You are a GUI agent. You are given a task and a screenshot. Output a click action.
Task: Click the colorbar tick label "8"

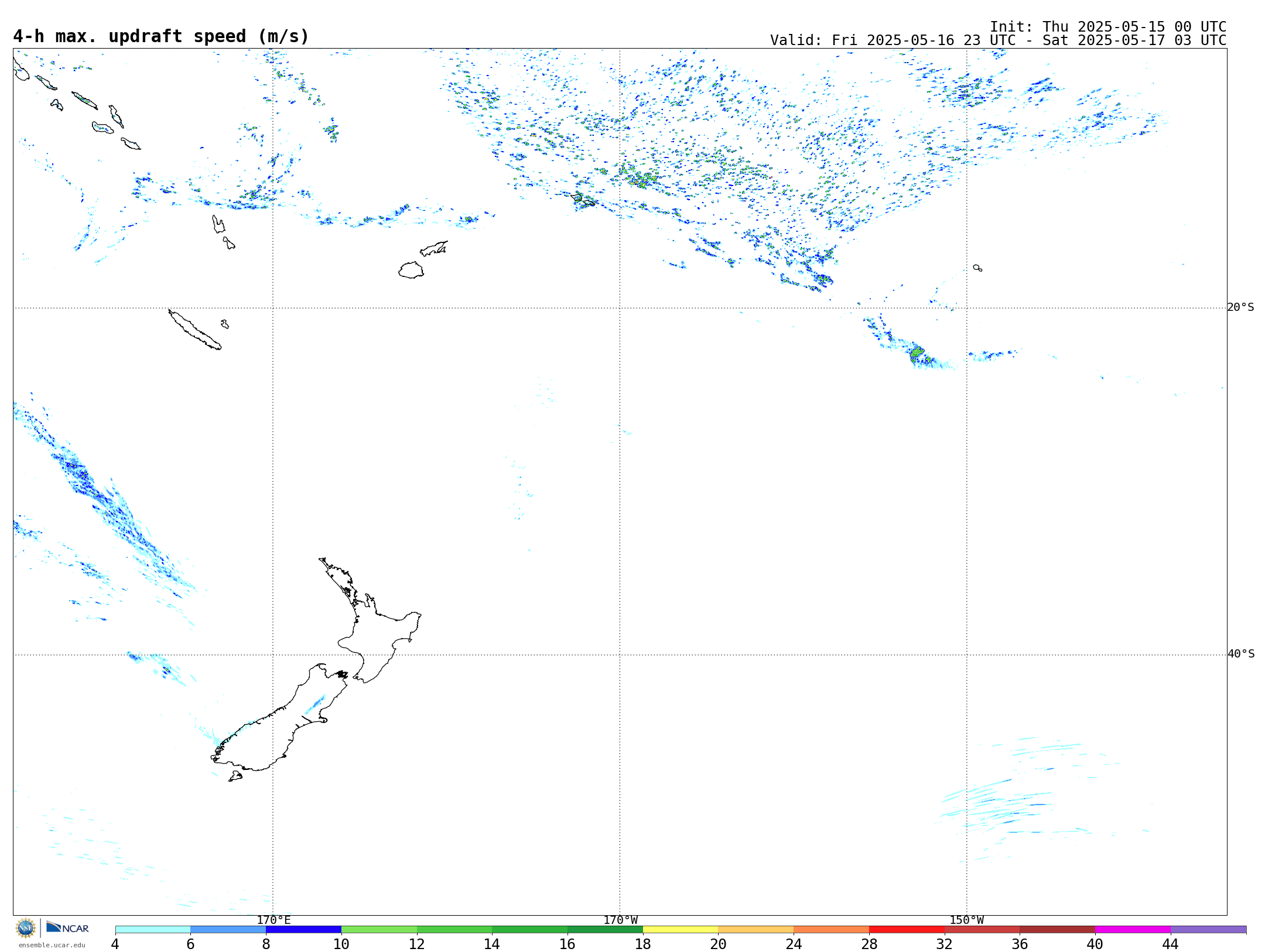click(266, 944)
